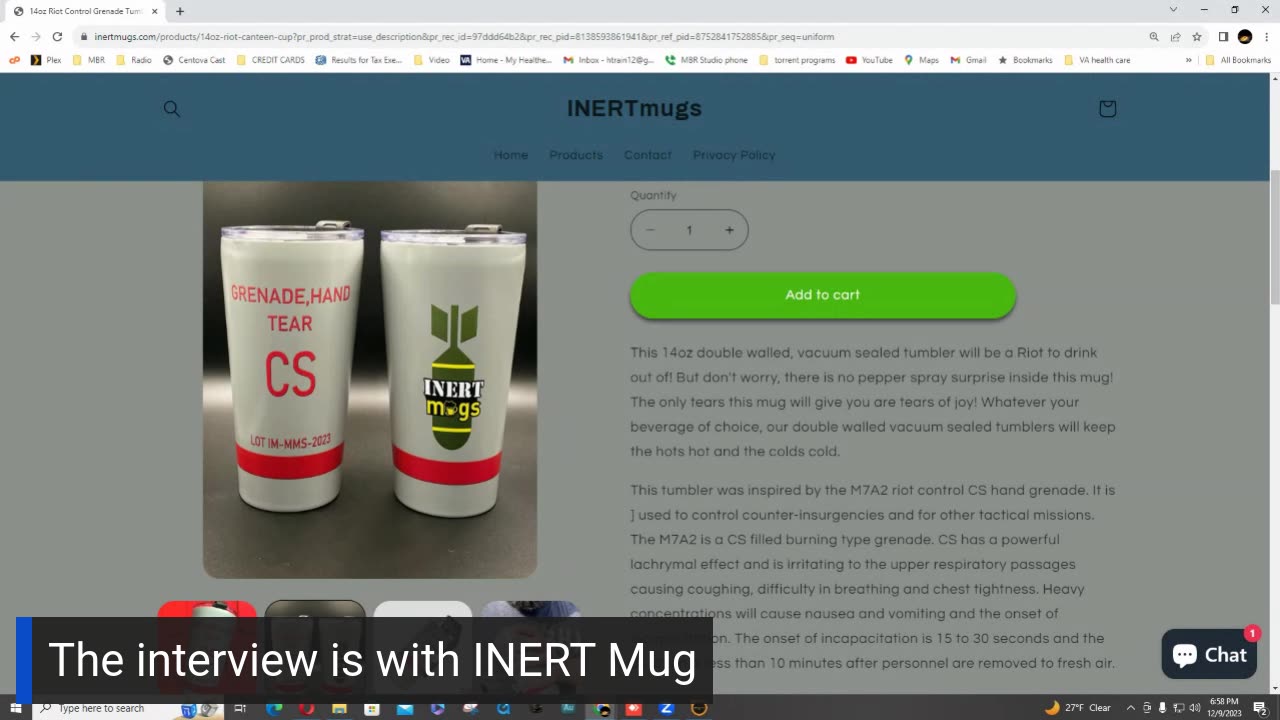Open the Centova Cast bookmark
Viewport: 1280px width, 720px height.
(x=194, y=60)
